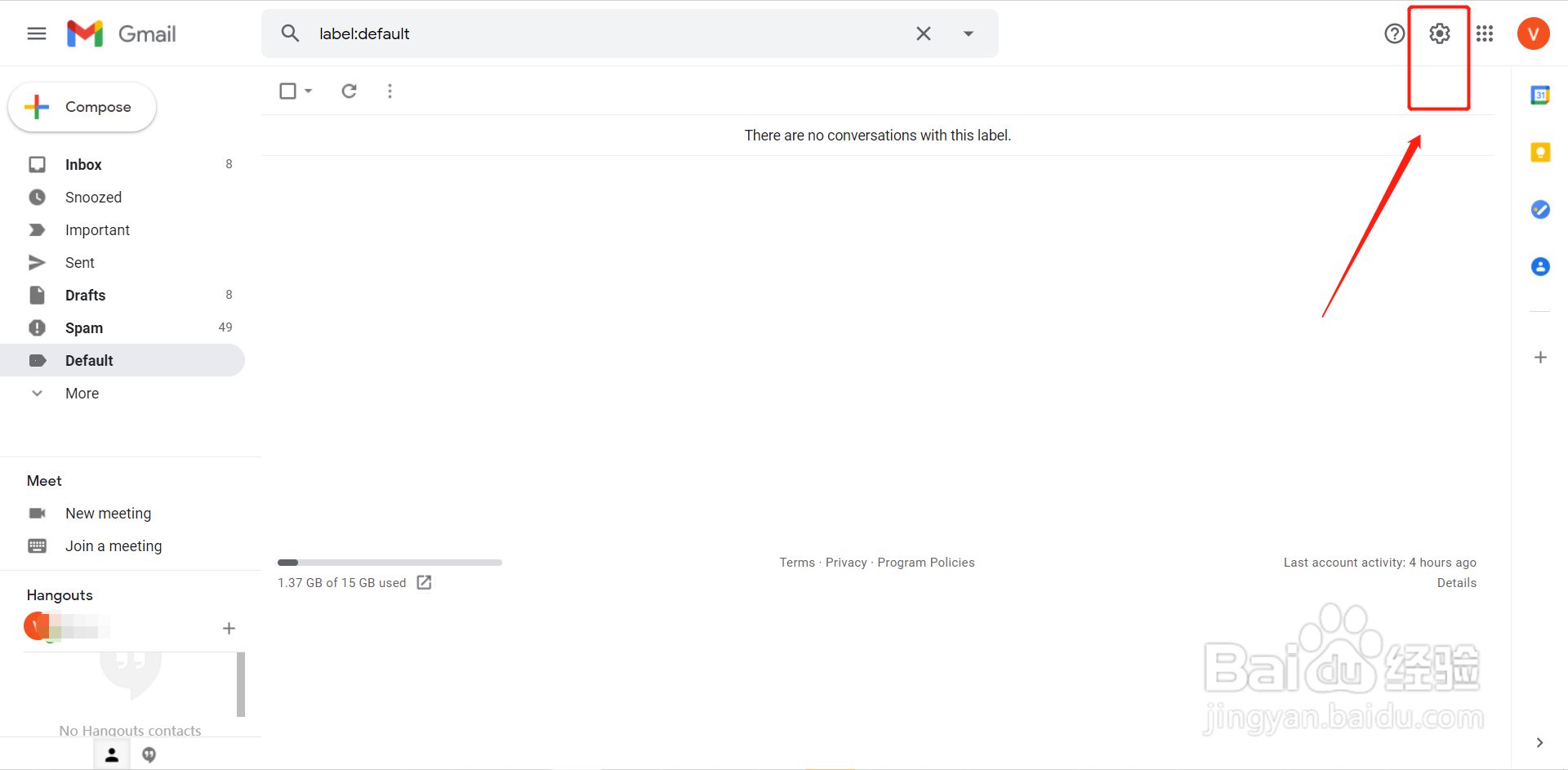Screen dimensions: 1568x770
Task: Toggle the main menu hamburger
Action: point(37,33)
